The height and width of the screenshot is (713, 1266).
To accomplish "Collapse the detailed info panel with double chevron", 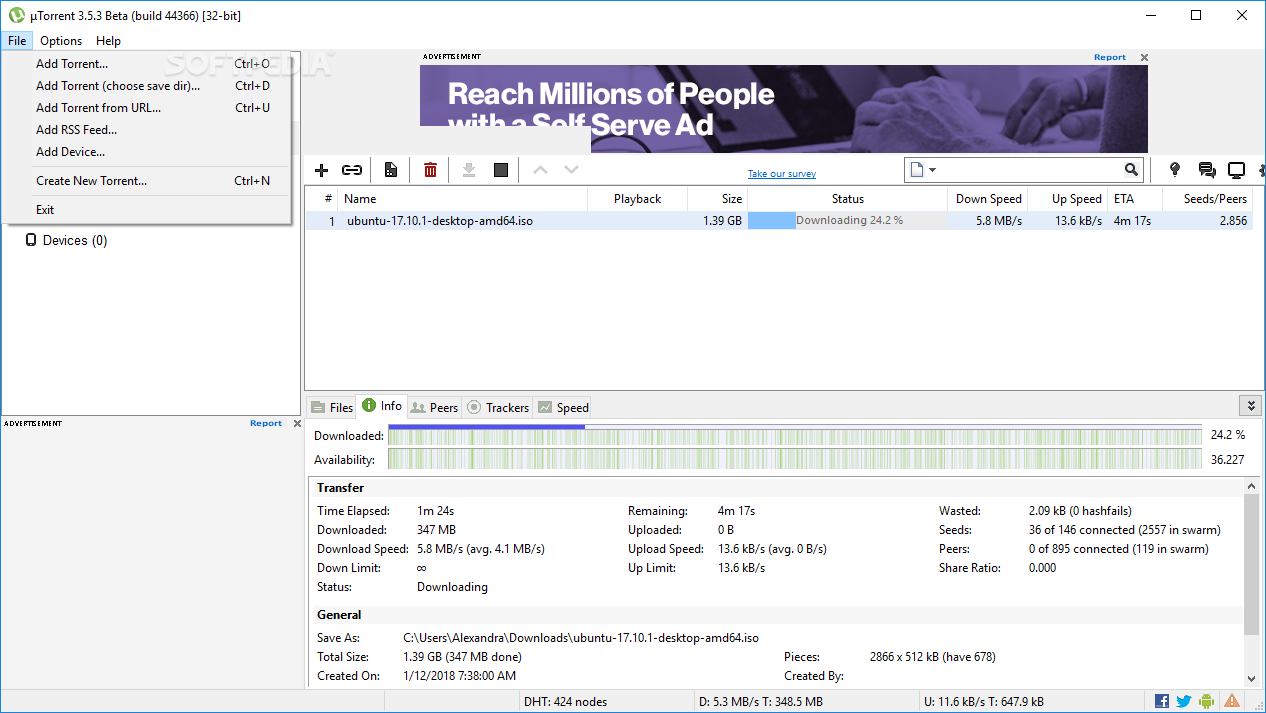I will pos(1251,405).
